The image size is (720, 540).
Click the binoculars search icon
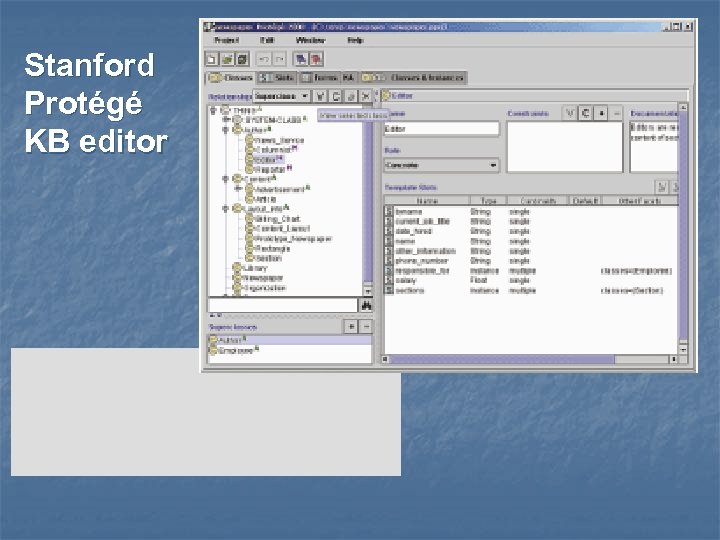tap(366, 305)
